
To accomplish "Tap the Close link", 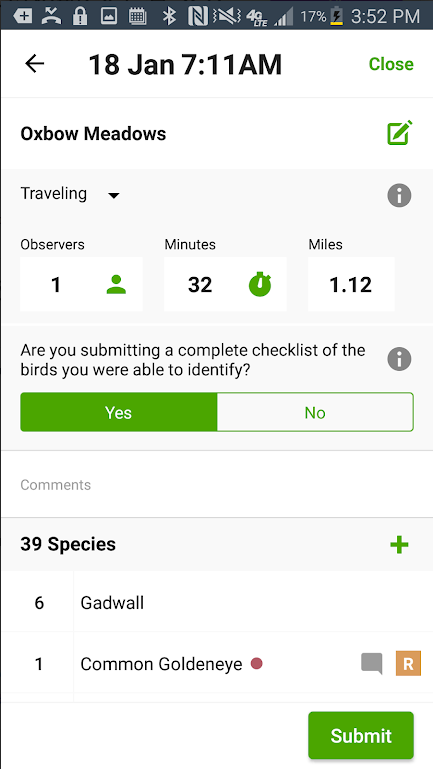I will pyautogui.click(x=391, y=64).
